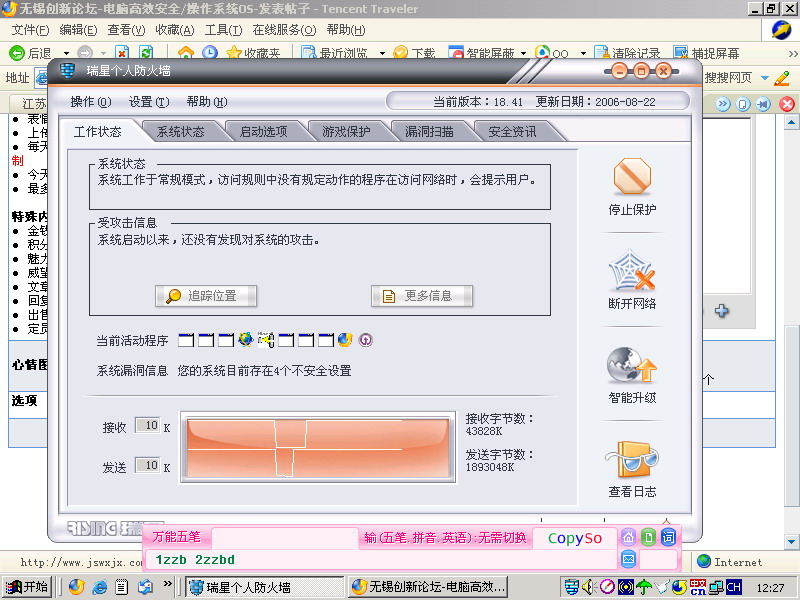This screenshot has height=600, width=800.
Task: Expand Smart Block (智能屏蔽) dropdown arrow
Action: click(523, 53)
